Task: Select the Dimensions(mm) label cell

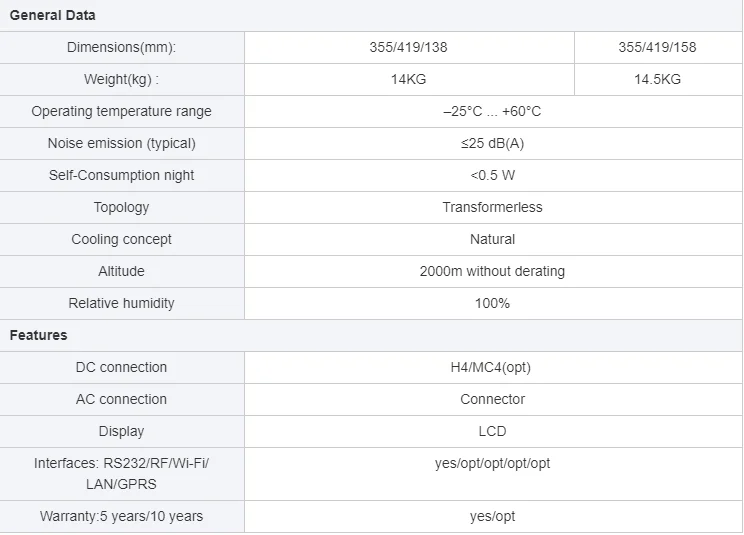Action: (122, 47)
